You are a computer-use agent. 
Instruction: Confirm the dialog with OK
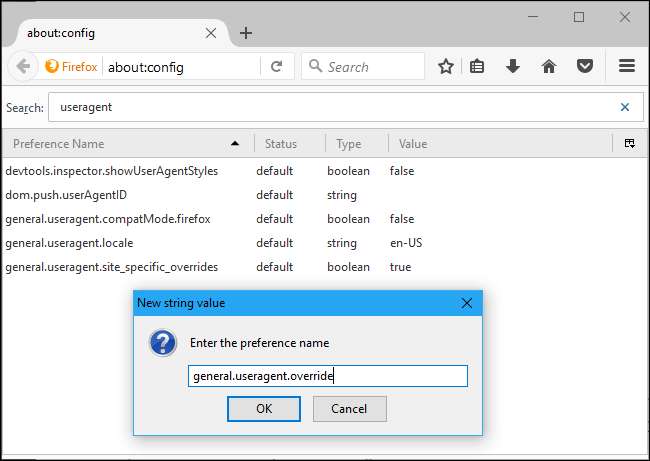[x=263, y=408]
